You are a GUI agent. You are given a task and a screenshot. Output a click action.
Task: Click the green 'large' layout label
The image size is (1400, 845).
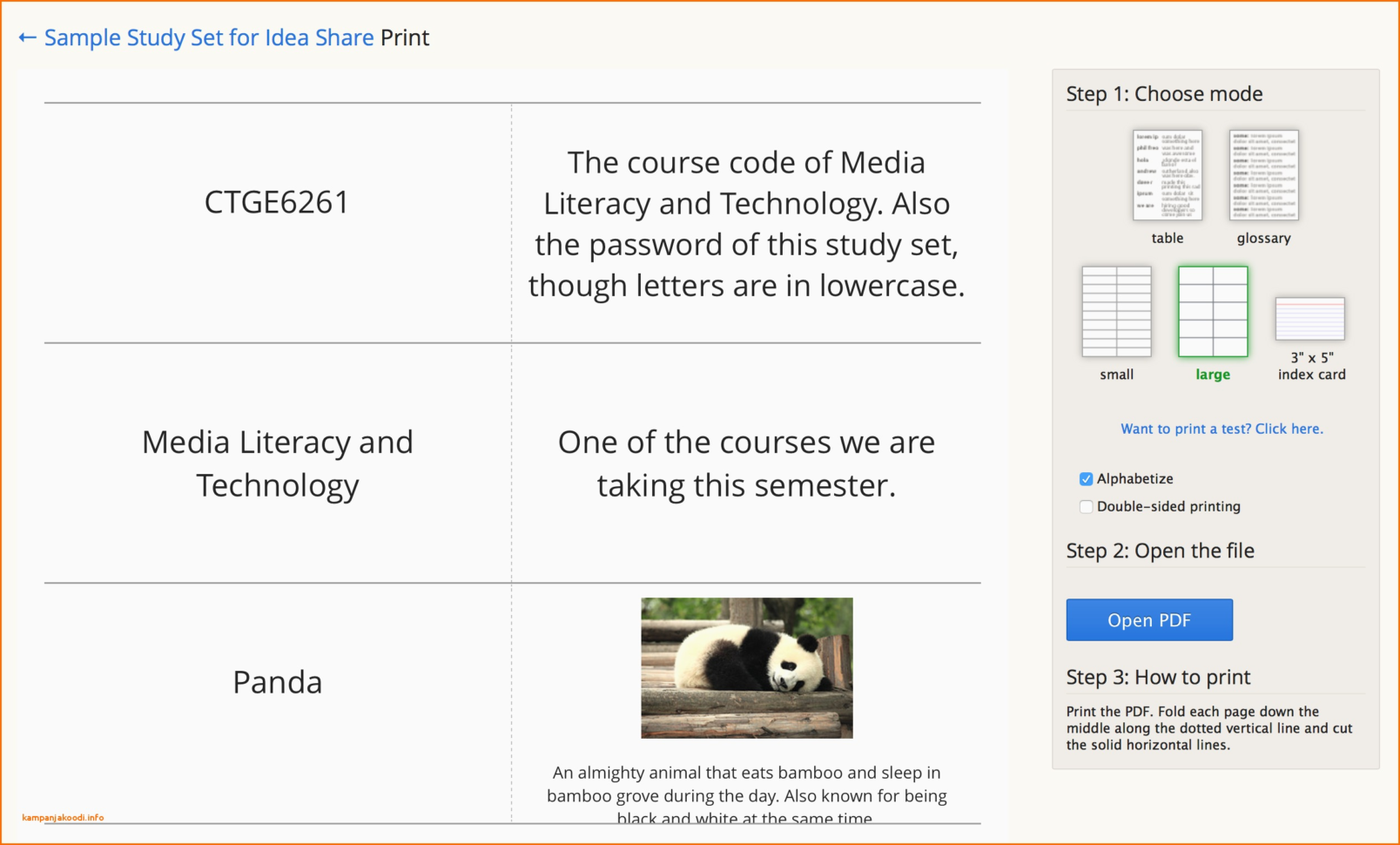click(x=1213, y=375)
